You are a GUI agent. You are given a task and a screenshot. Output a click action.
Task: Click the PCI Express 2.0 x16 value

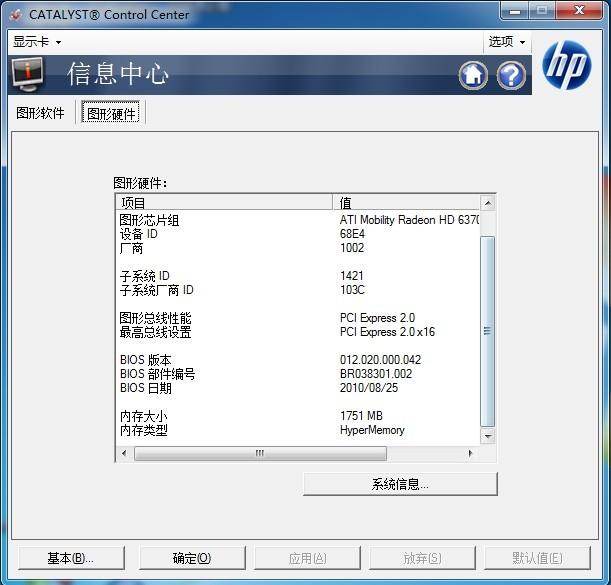tap(387, 332)
